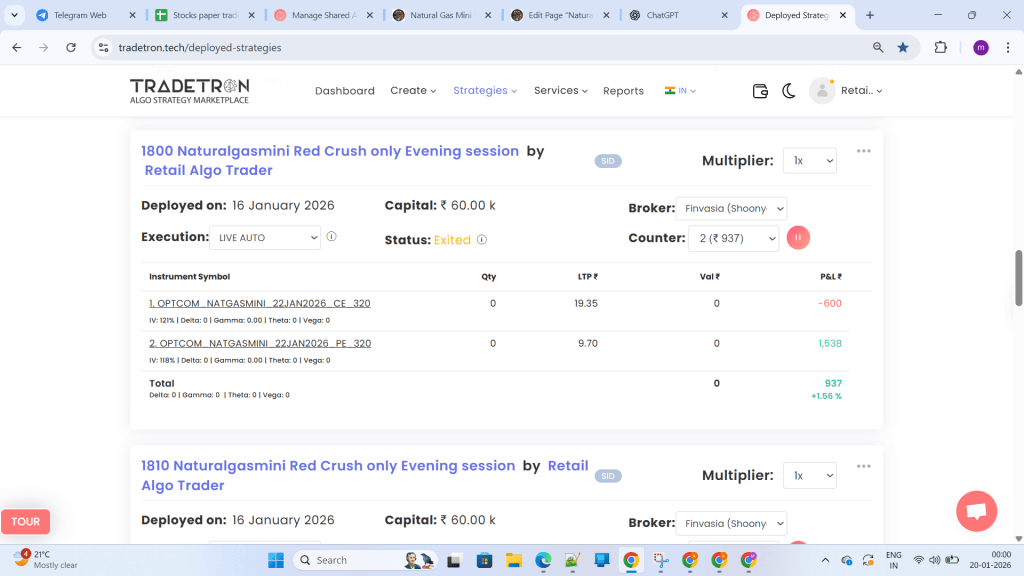The height and width of the screenshot is (576, 1024).
Task: Open the NATGASMINI 22JAN2026 CE 320 link
Action: [x=260, y=303]
